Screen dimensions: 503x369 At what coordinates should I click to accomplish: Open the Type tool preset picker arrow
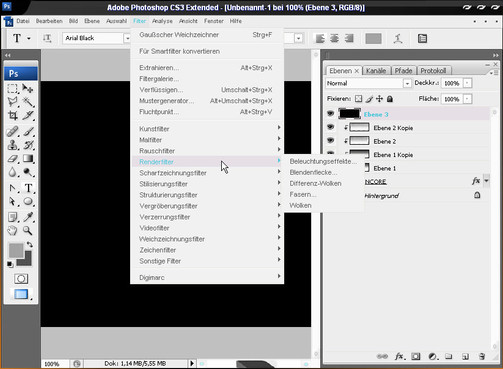tap(29, 39)
